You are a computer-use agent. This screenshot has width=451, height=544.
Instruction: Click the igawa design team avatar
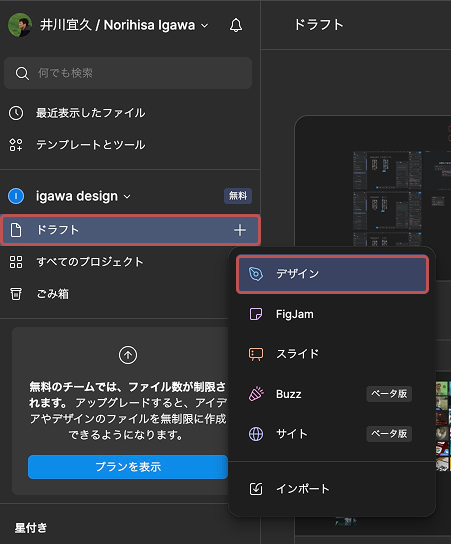16,196
